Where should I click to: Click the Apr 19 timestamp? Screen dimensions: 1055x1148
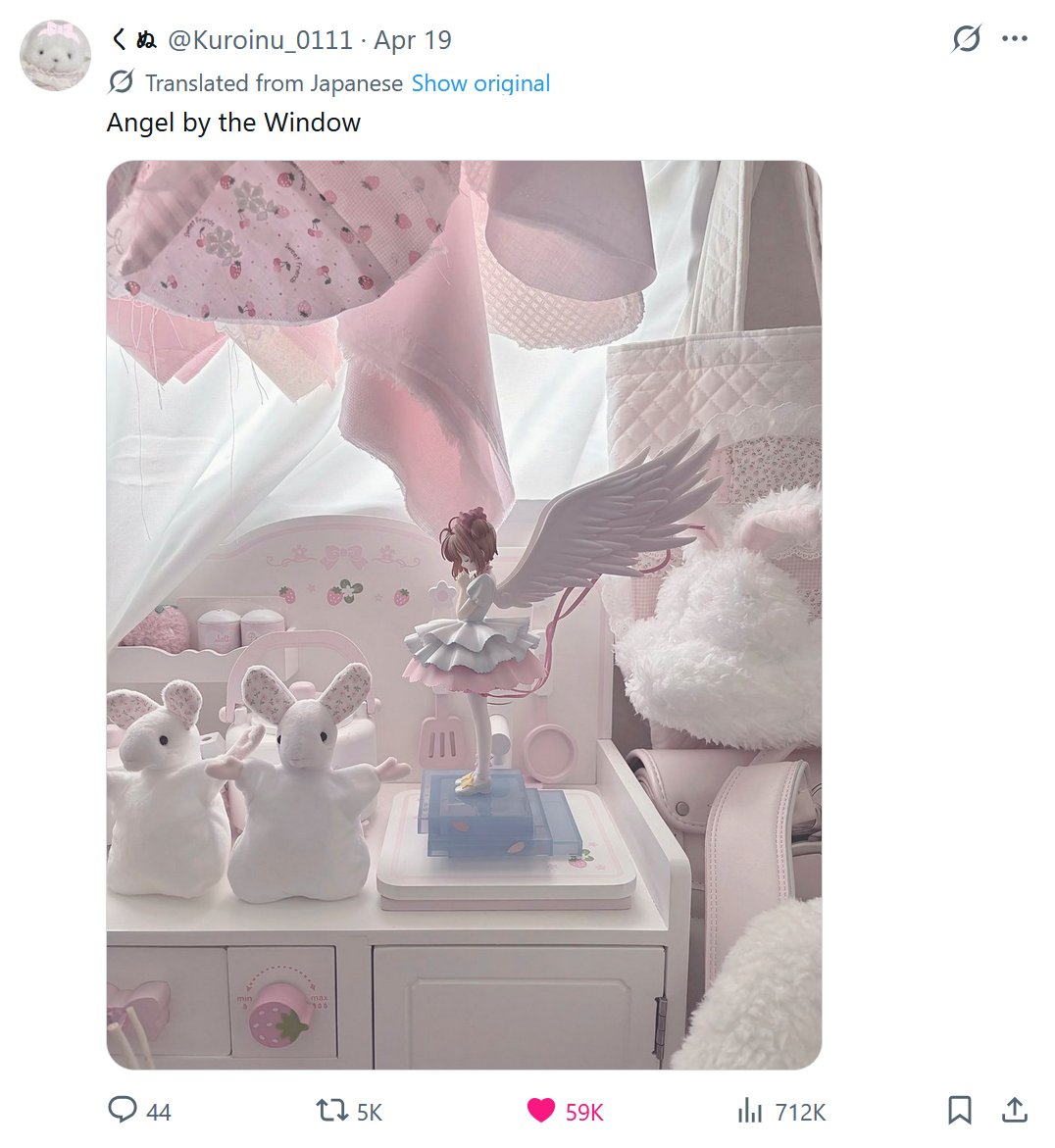coord(412,39)
